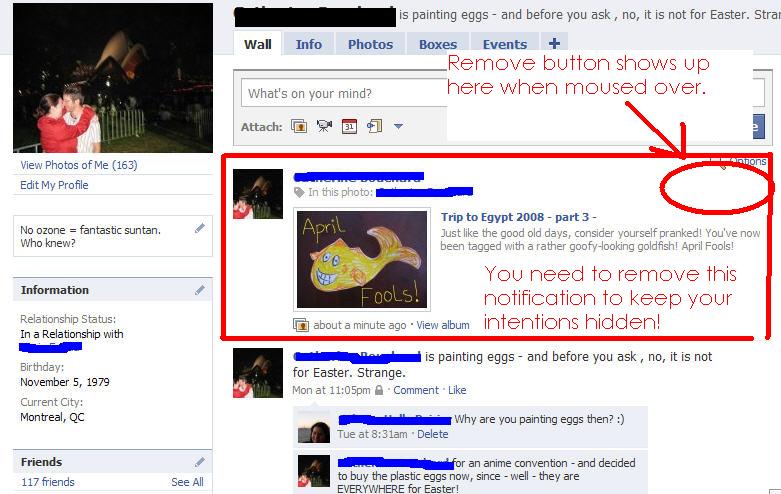Attach an event using the calendar icon

pyautogui.click(x=349, y=126)
